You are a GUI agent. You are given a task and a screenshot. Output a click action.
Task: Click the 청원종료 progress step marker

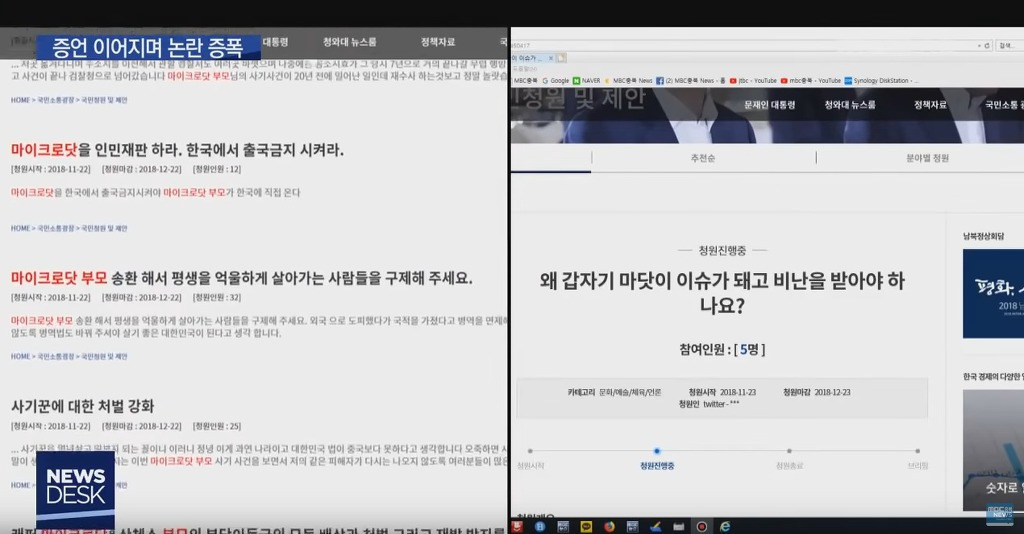click(x=790, y=450)
